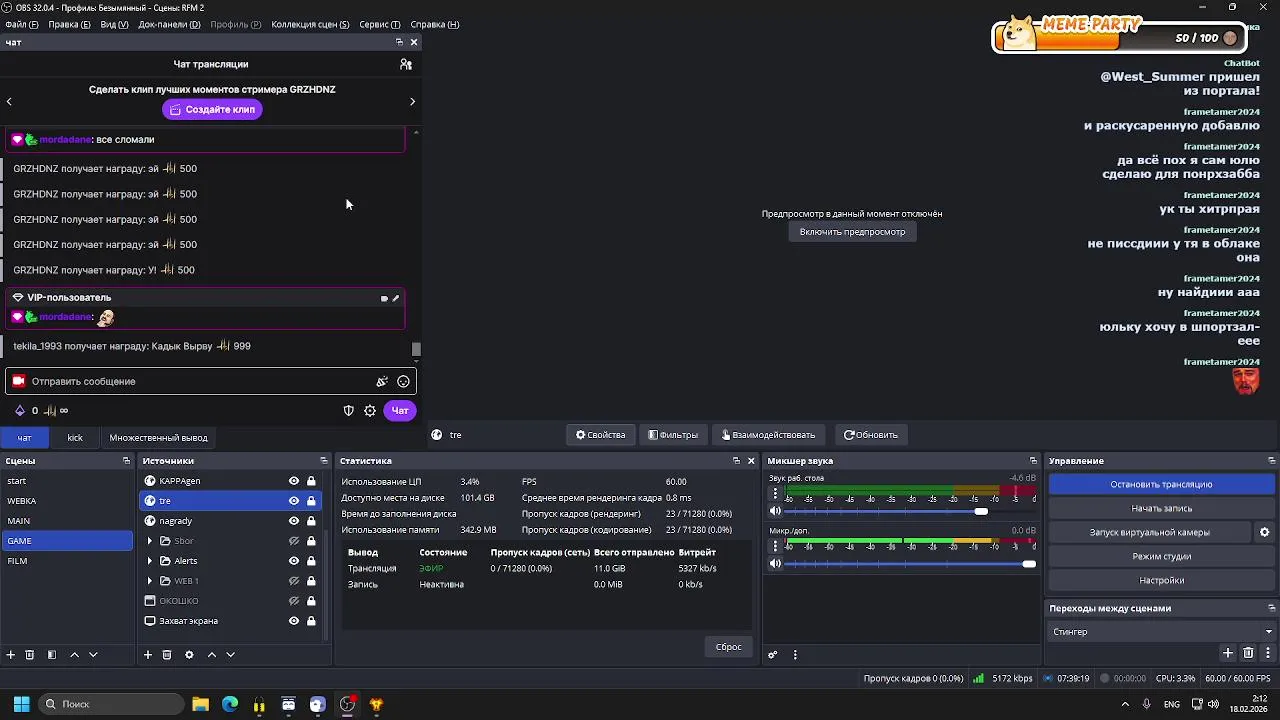Toggle visibility of tre source

tap(294, 501)
